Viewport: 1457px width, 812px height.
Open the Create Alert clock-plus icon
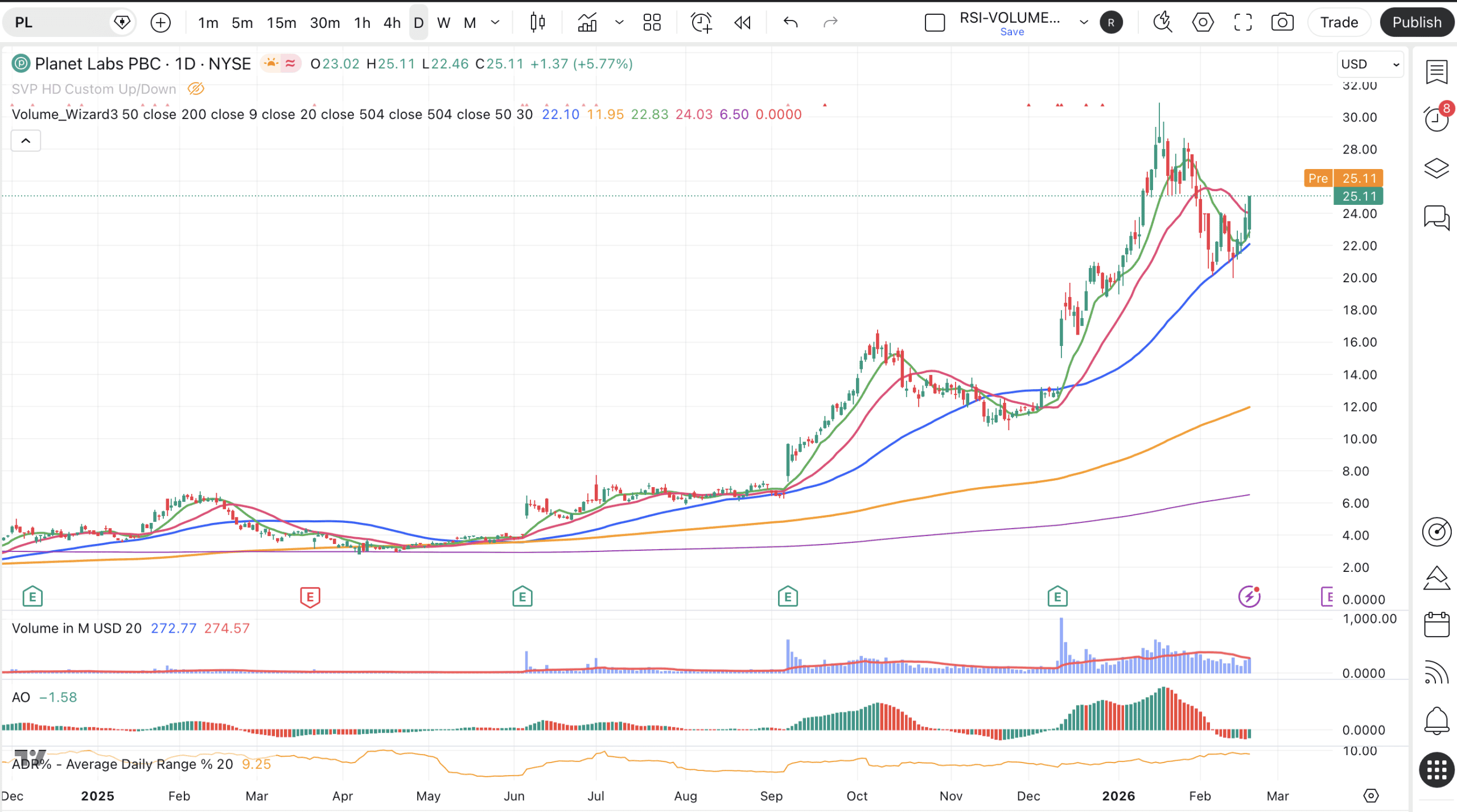tap(701, 23)
